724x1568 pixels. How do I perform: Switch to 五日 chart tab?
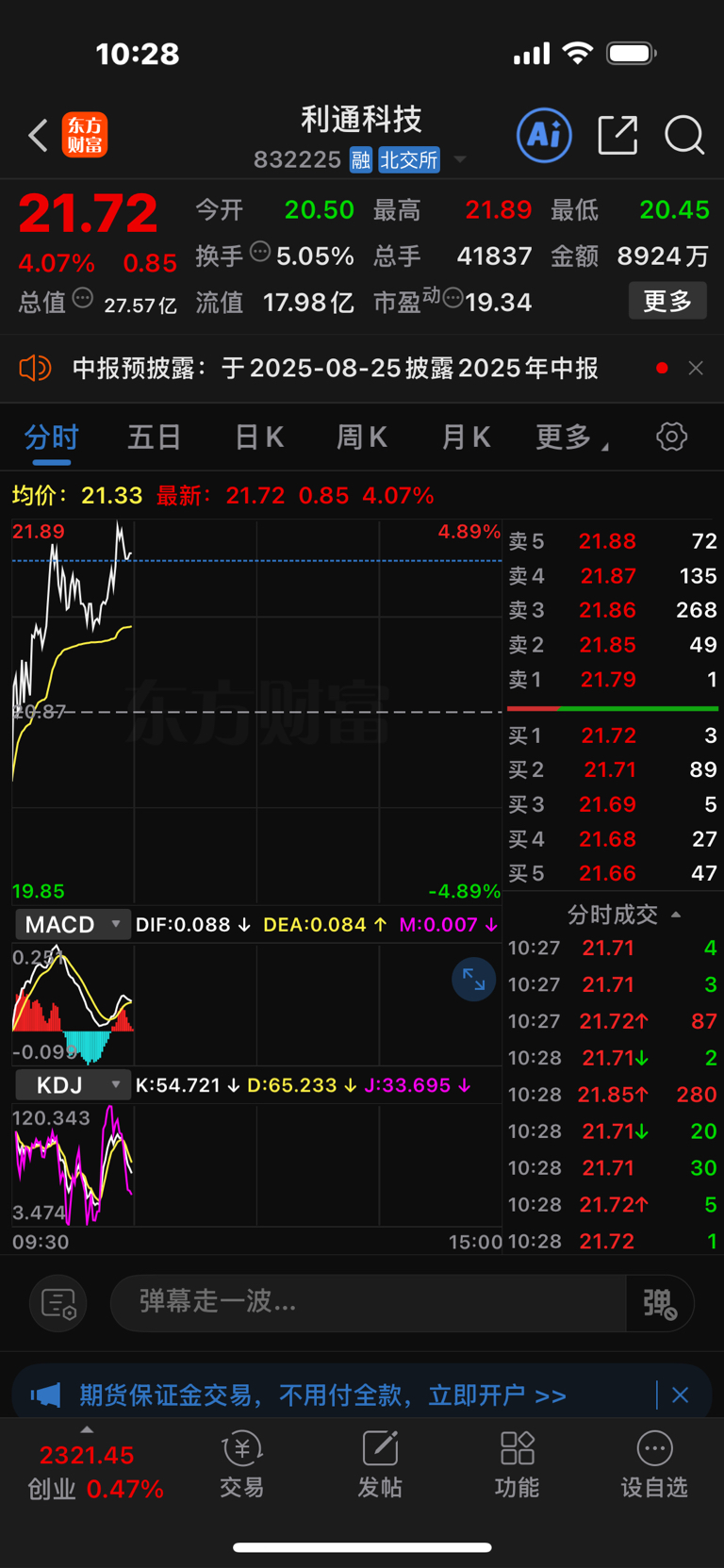coord(155,437)
